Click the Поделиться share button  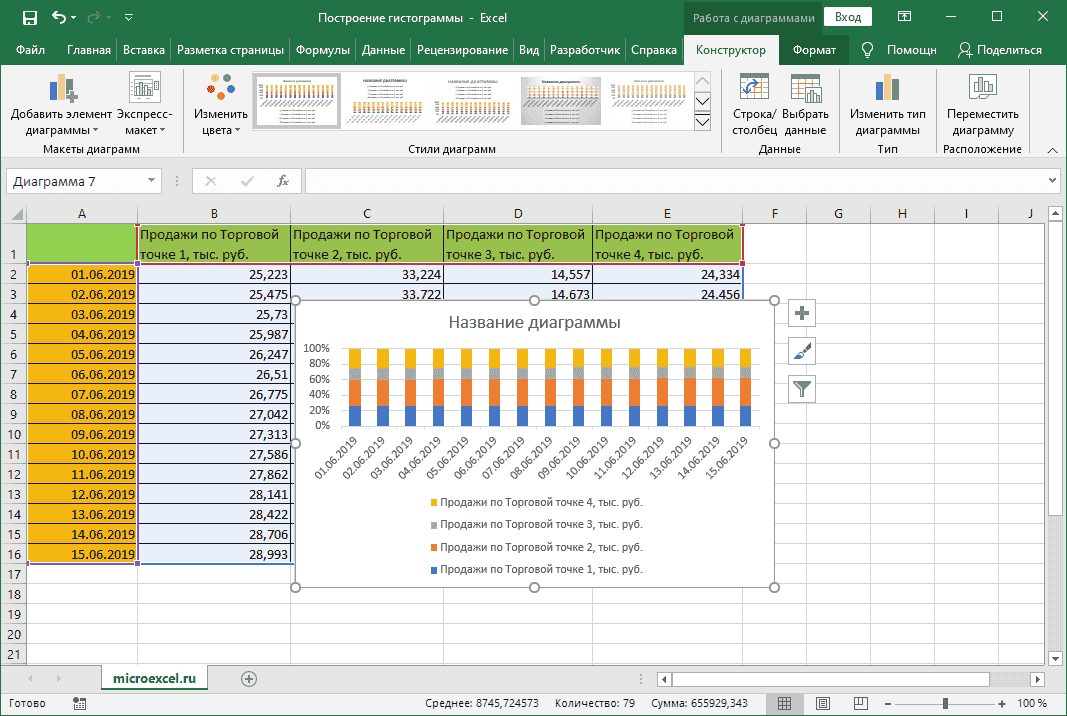[x=999, y=50]
